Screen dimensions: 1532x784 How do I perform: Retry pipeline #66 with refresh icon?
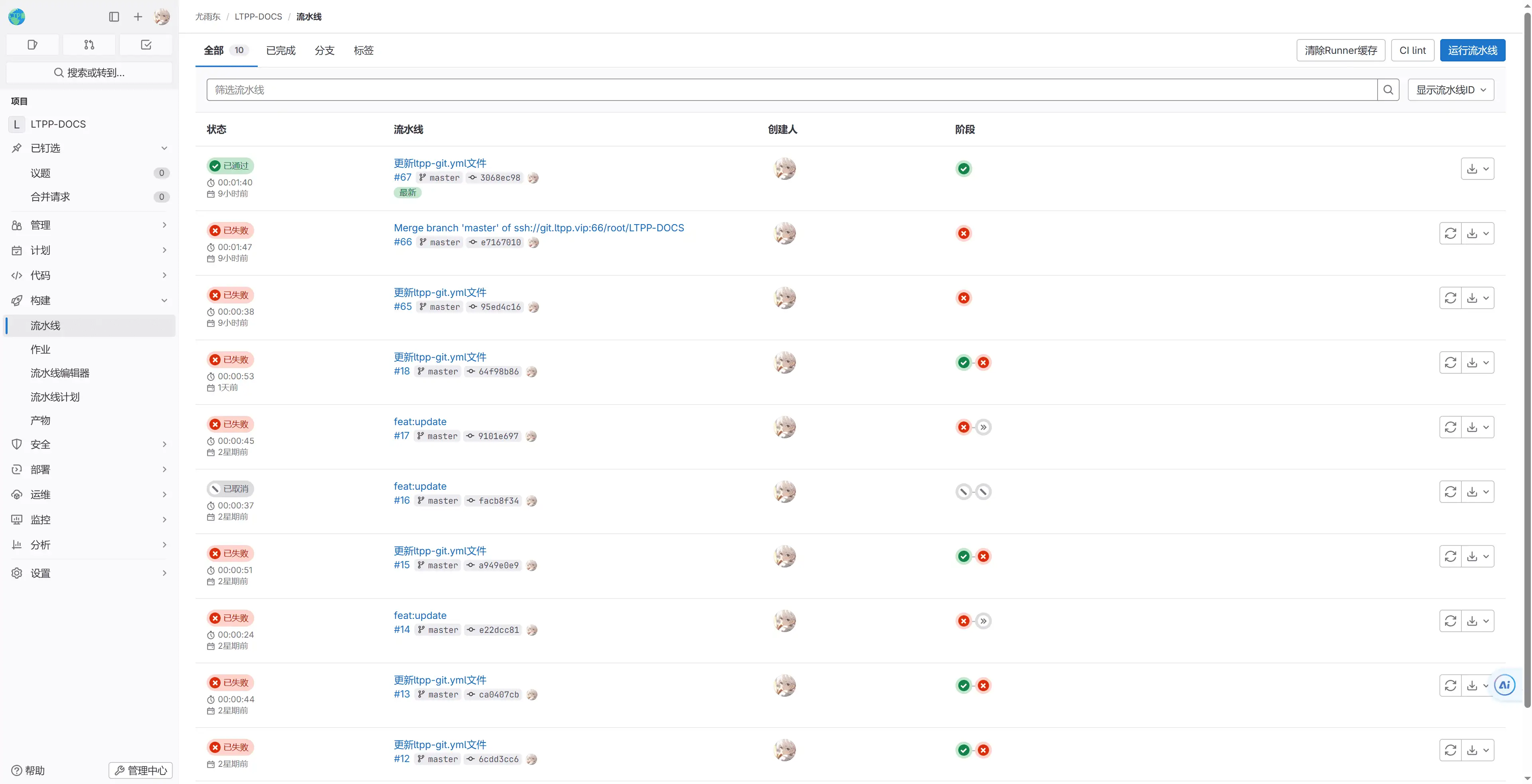(1450, 234)
